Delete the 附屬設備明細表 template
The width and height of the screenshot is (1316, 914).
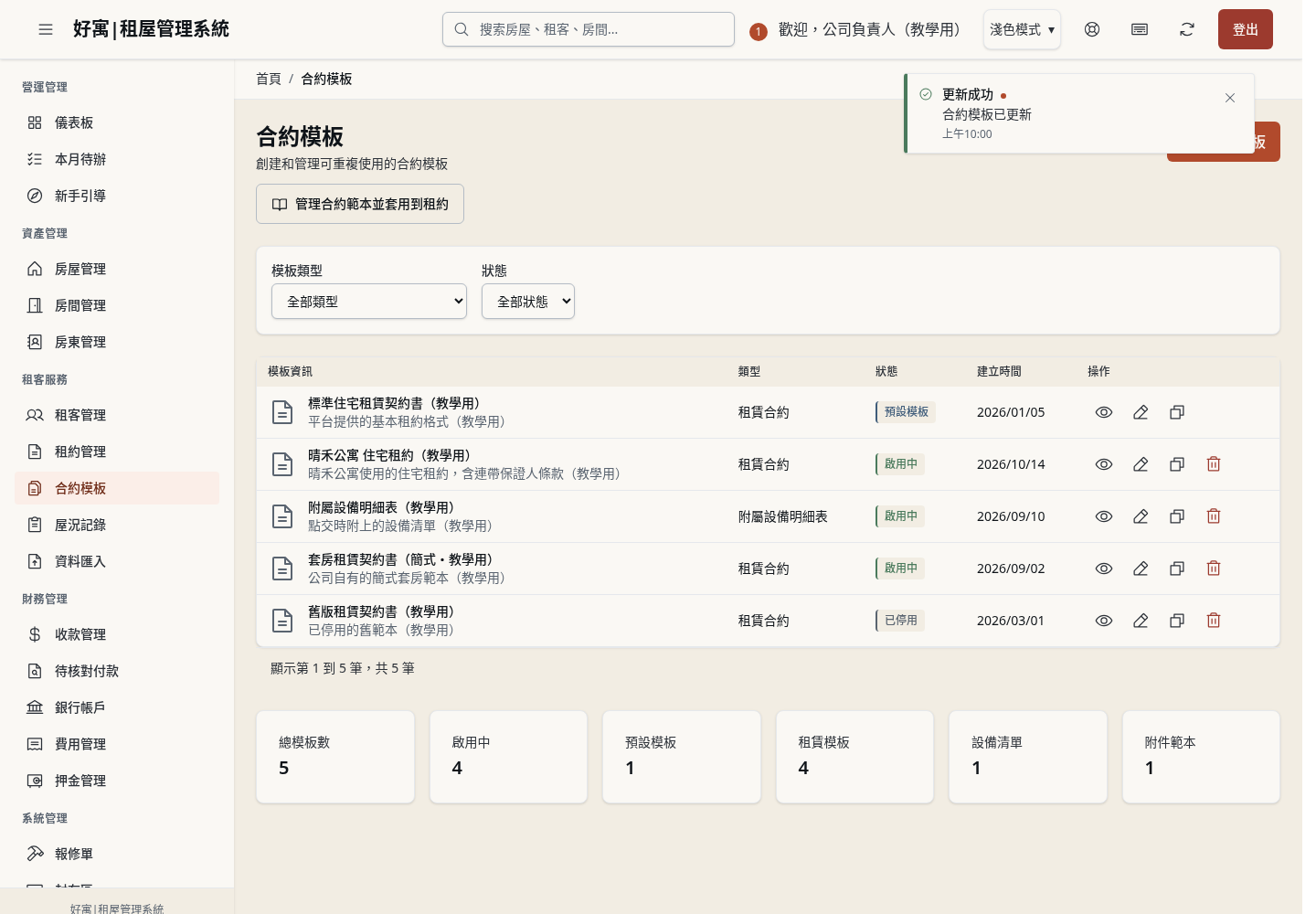click(1214, 516)
